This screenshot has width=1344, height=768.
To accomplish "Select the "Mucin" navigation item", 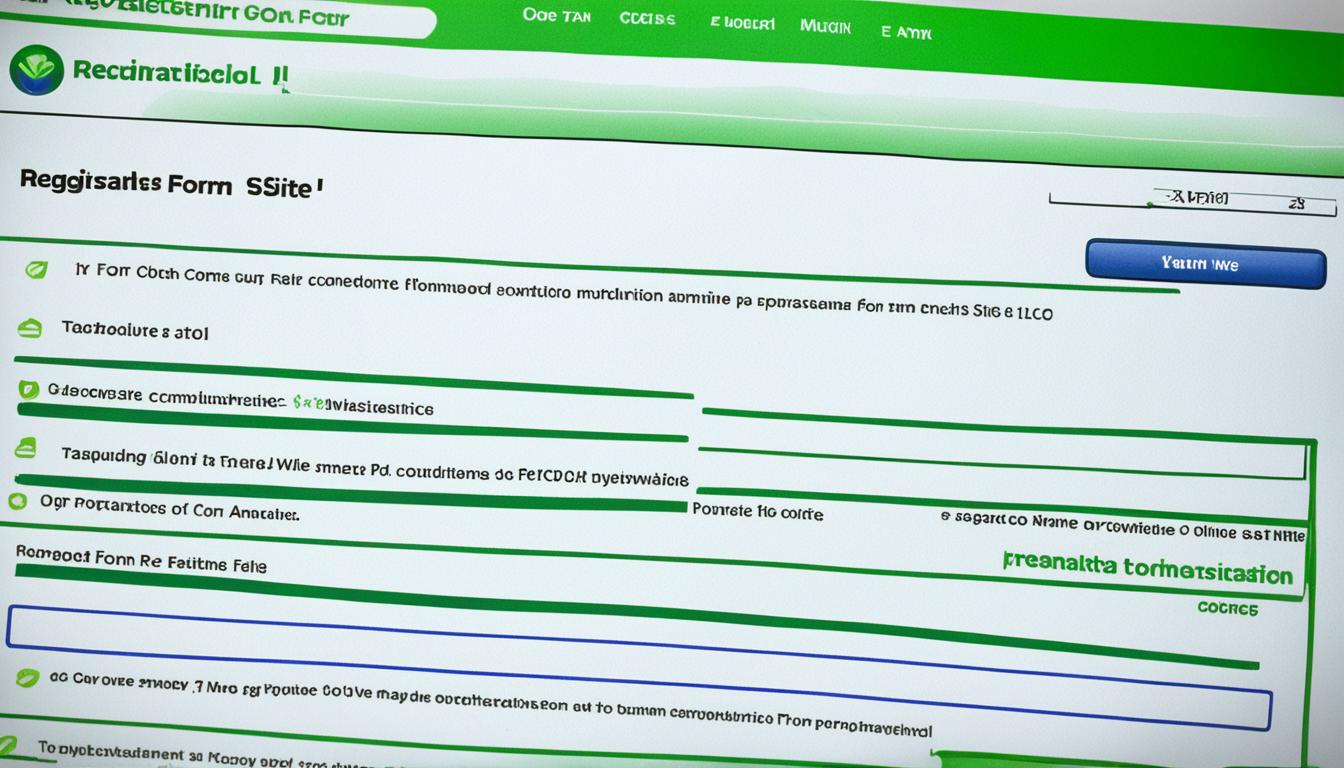I will pyautogui.click(x=826, y=27).
